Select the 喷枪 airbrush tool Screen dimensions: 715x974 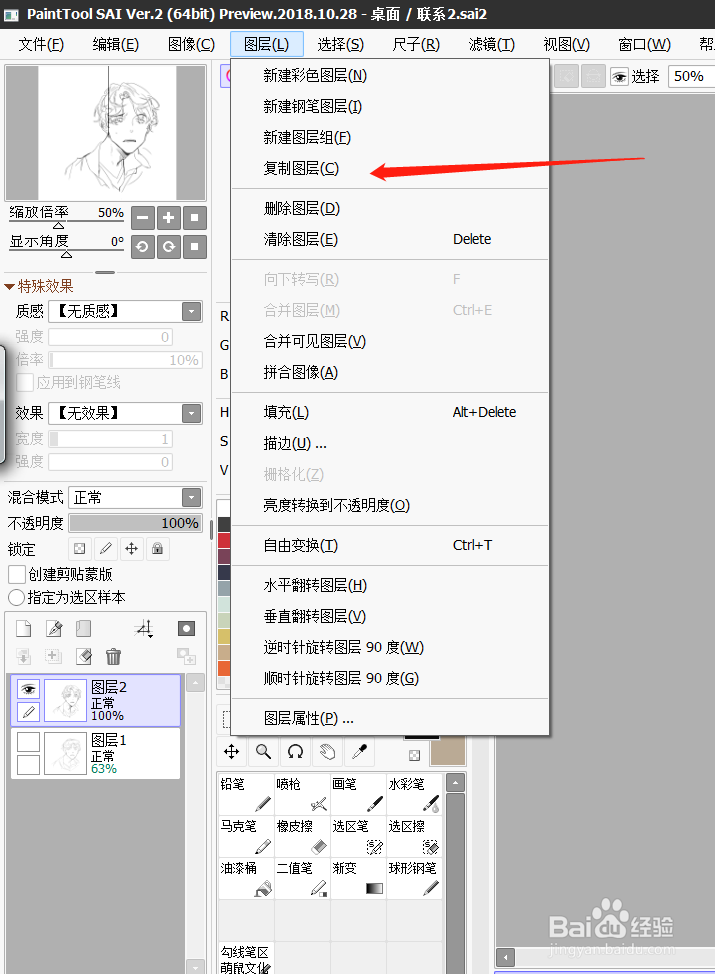tap(302, 794)
